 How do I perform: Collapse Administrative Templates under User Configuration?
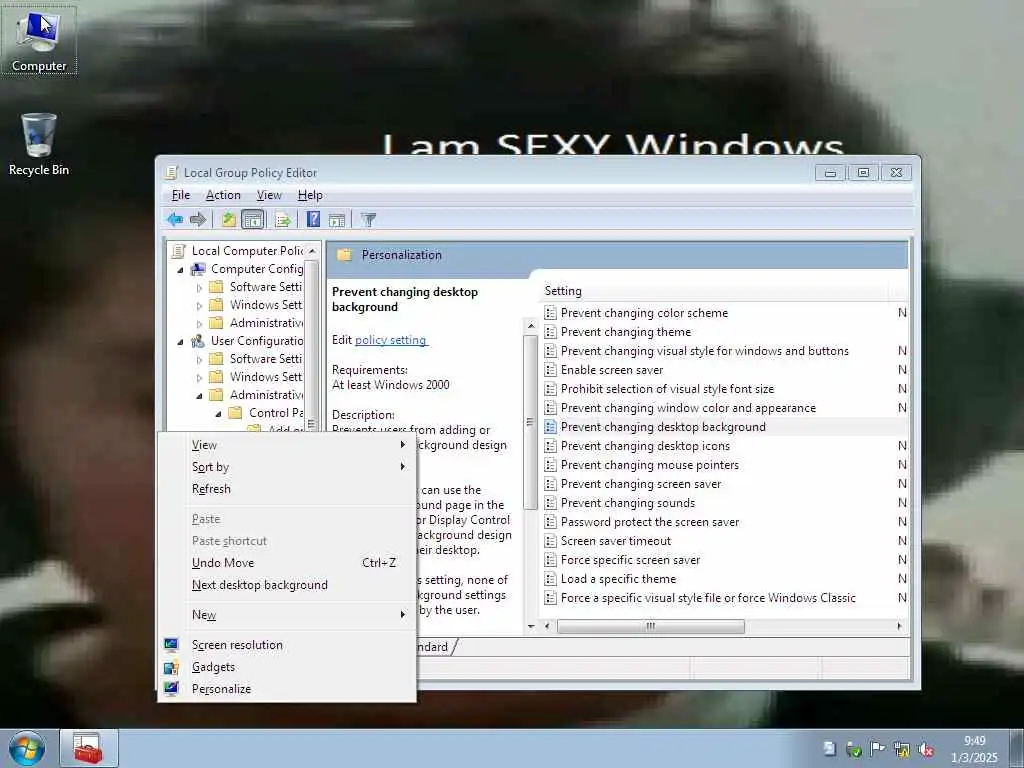click(199, 396)
